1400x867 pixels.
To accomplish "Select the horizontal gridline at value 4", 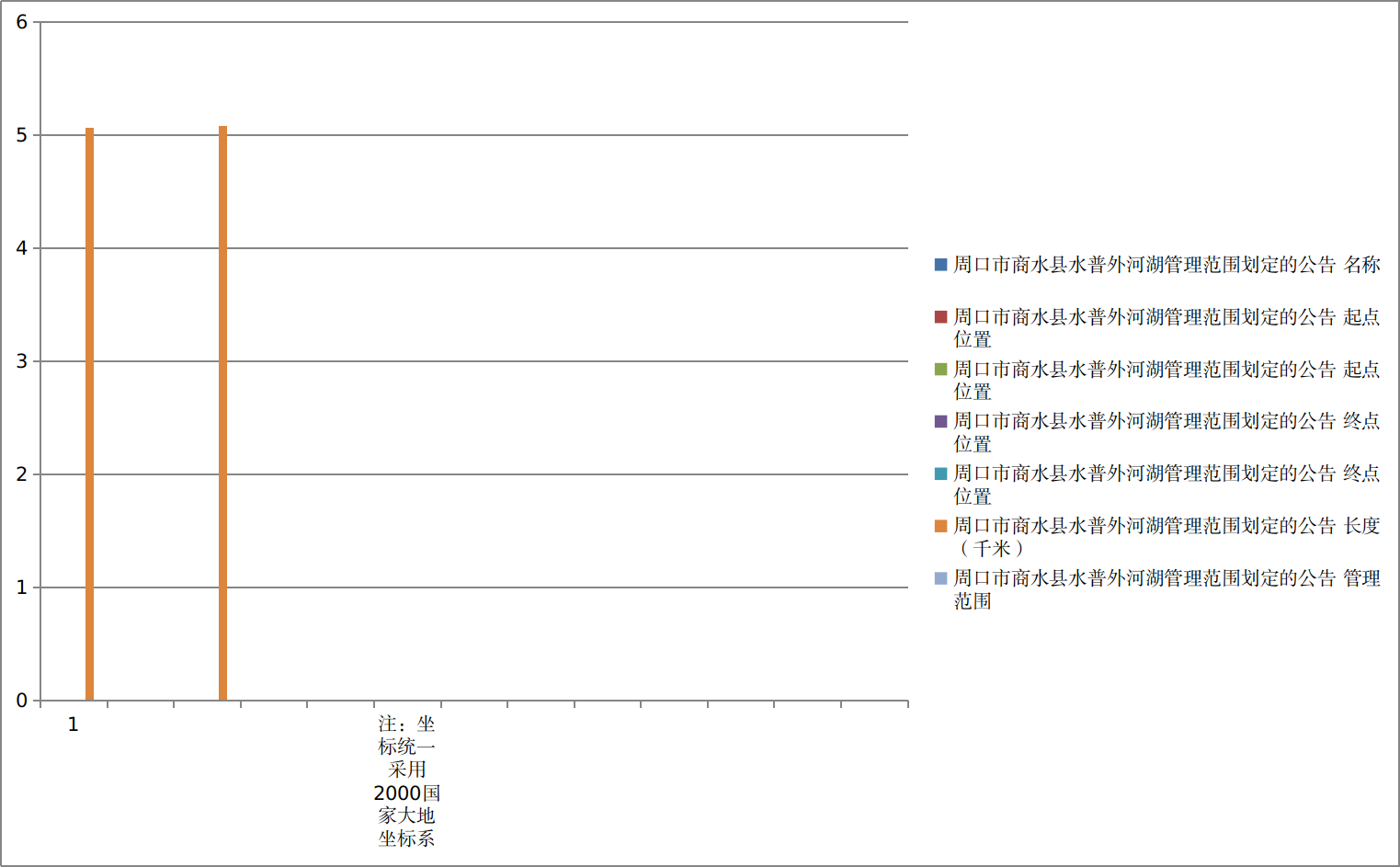I will click(552, 248).
